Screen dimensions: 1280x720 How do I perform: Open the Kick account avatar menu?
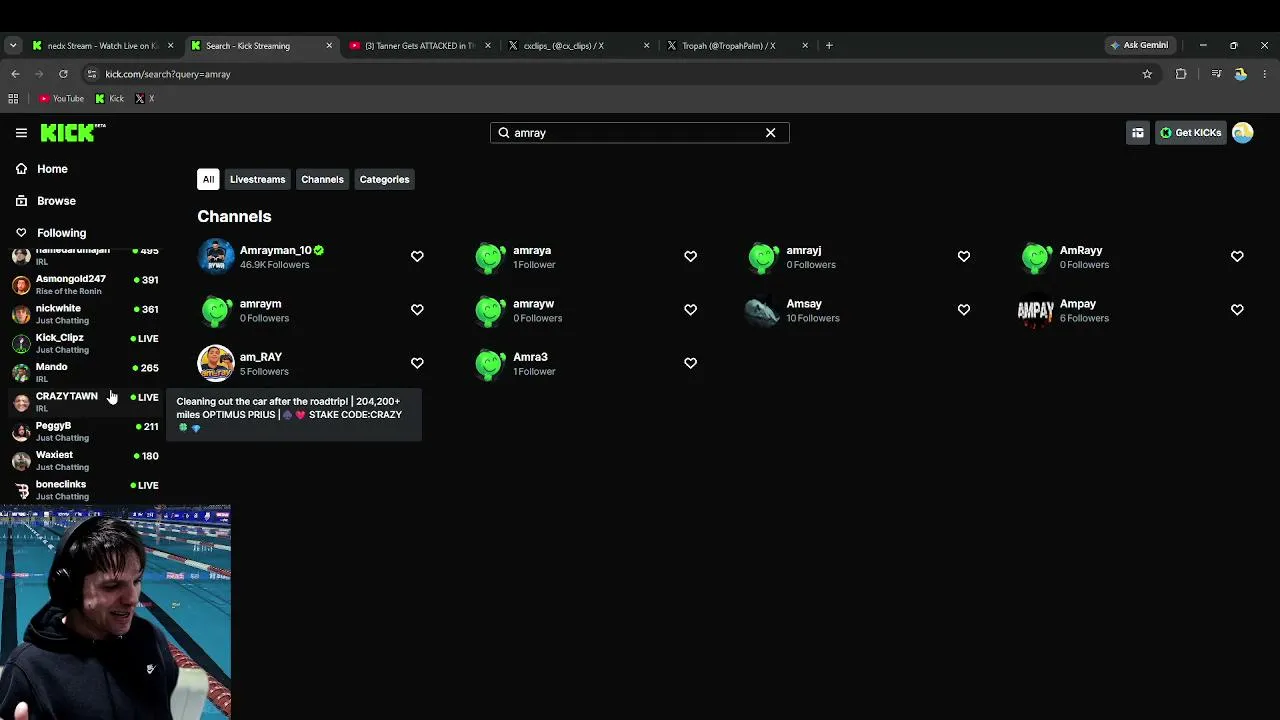point(1243,133)
